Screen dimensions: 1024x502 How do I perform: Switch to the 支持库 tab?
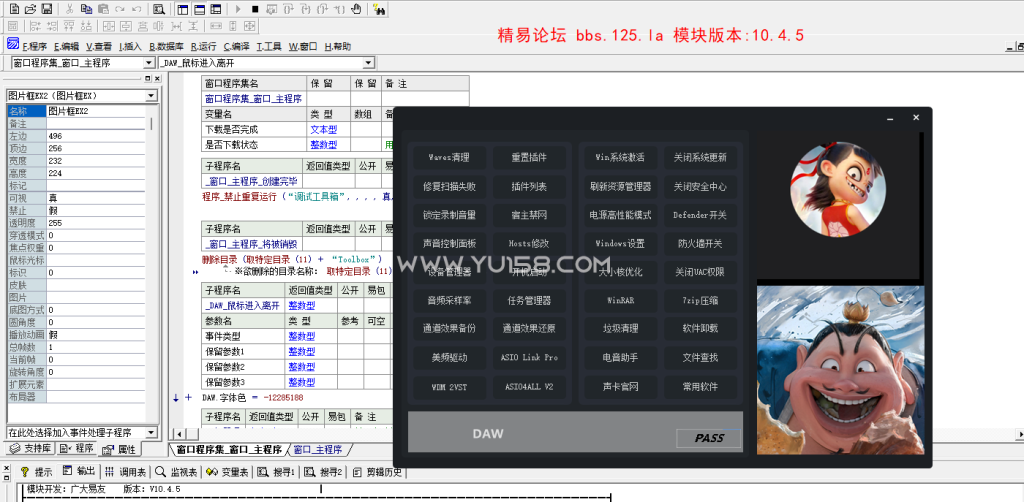29,448
